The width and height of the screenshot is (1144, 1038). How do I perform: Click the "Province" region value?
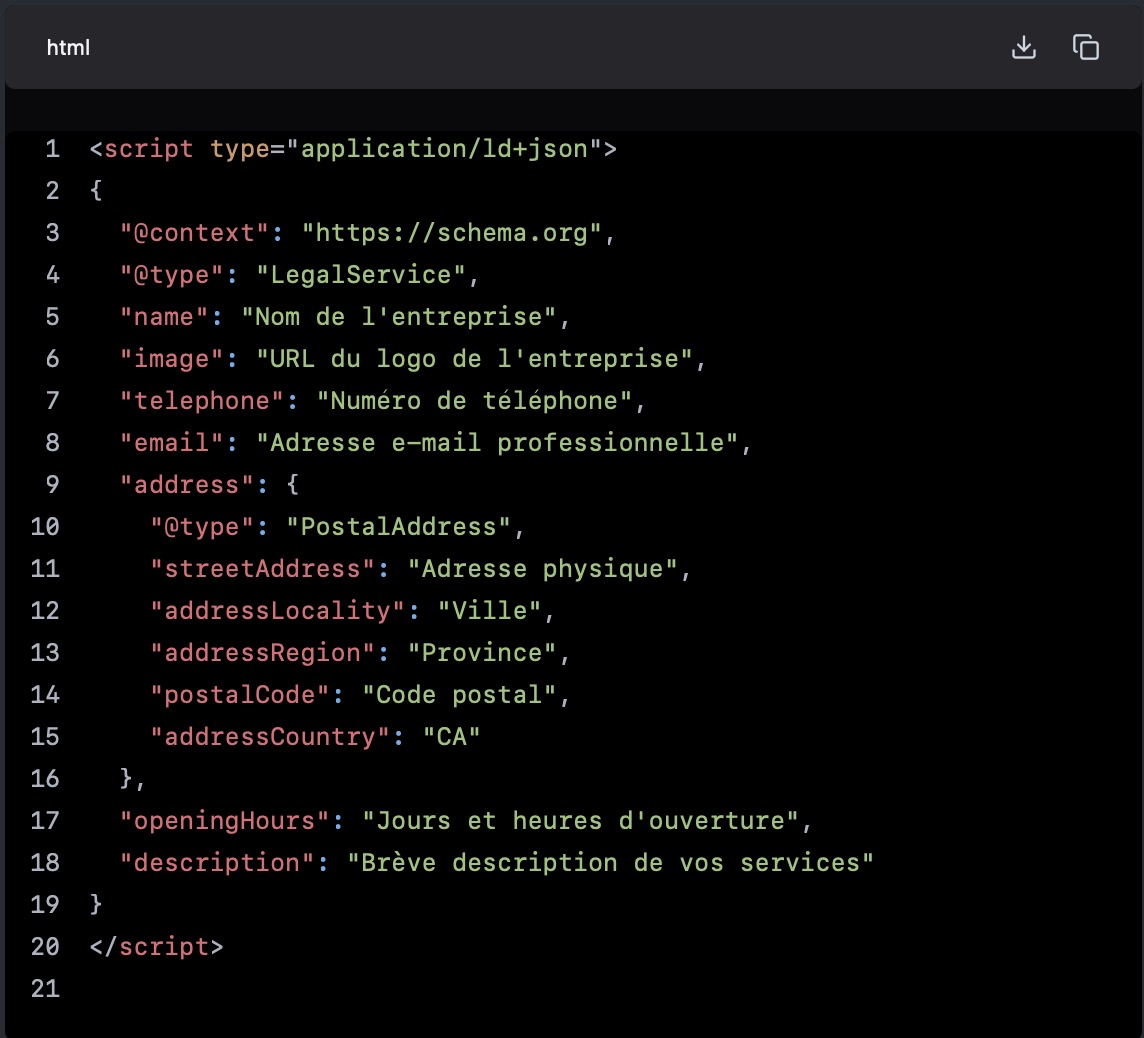click(x=482, y=653)
